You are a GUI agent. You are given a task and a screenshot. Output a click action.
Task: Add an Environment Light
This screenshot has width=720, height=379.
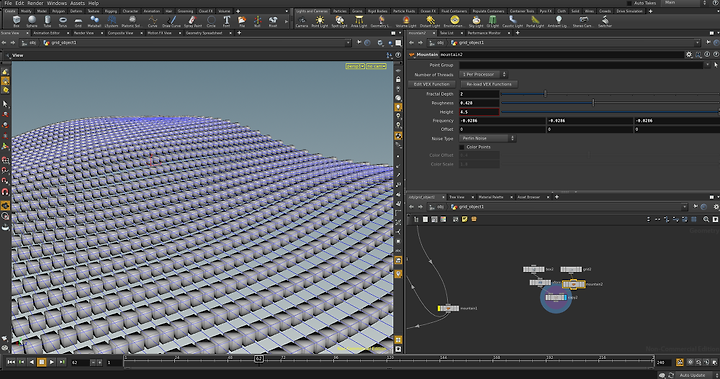(x=454, y=21)
